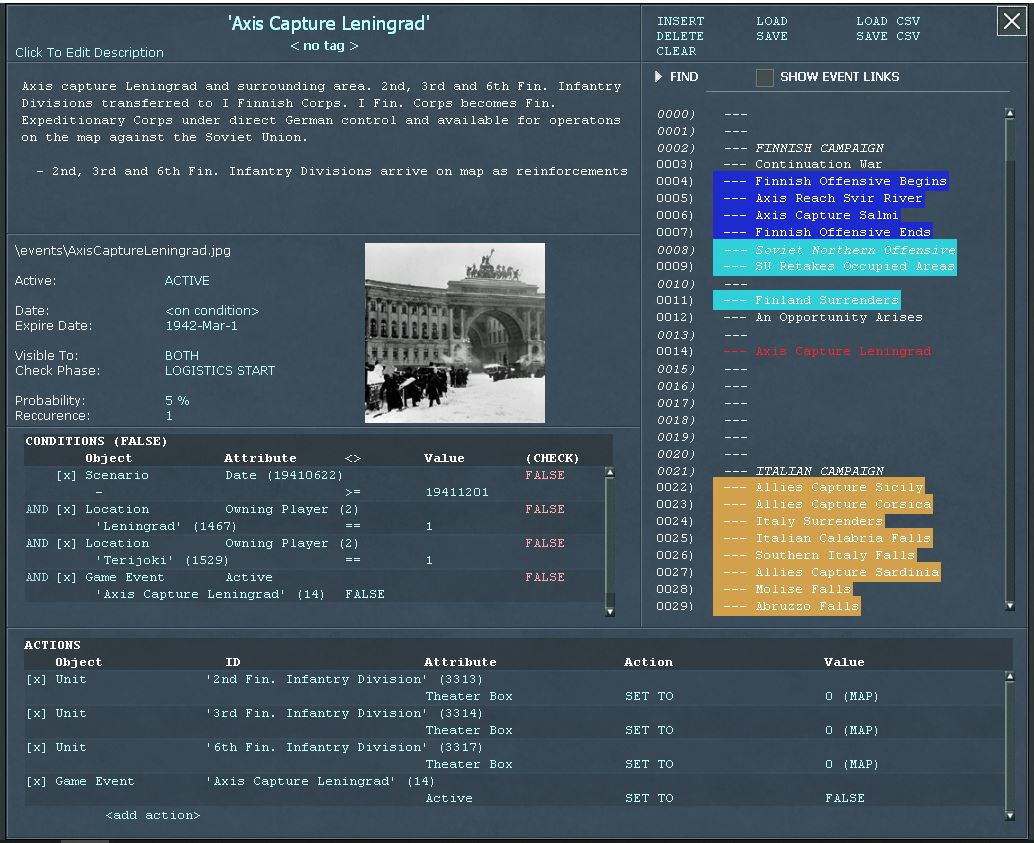1034x843 pixels.
Task: Toggle [x] for 2nd Fin. Infantry Division action
Action: tap(36, 680)
